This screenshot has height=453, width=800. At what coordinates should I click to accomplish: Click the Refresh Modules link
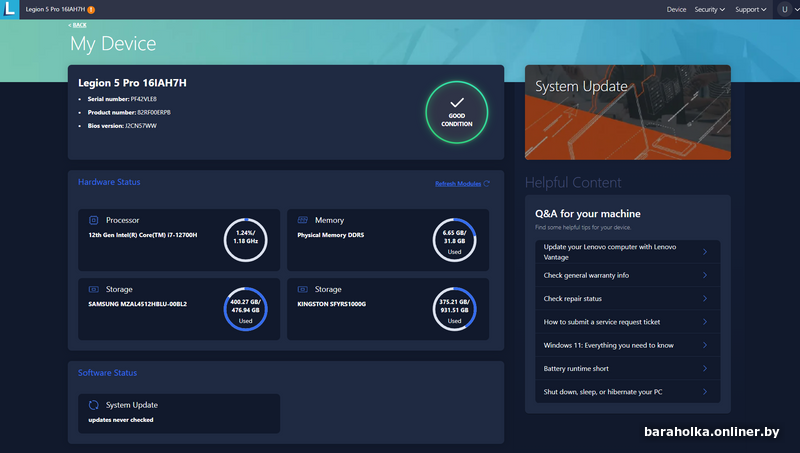(x=458, y=184)
